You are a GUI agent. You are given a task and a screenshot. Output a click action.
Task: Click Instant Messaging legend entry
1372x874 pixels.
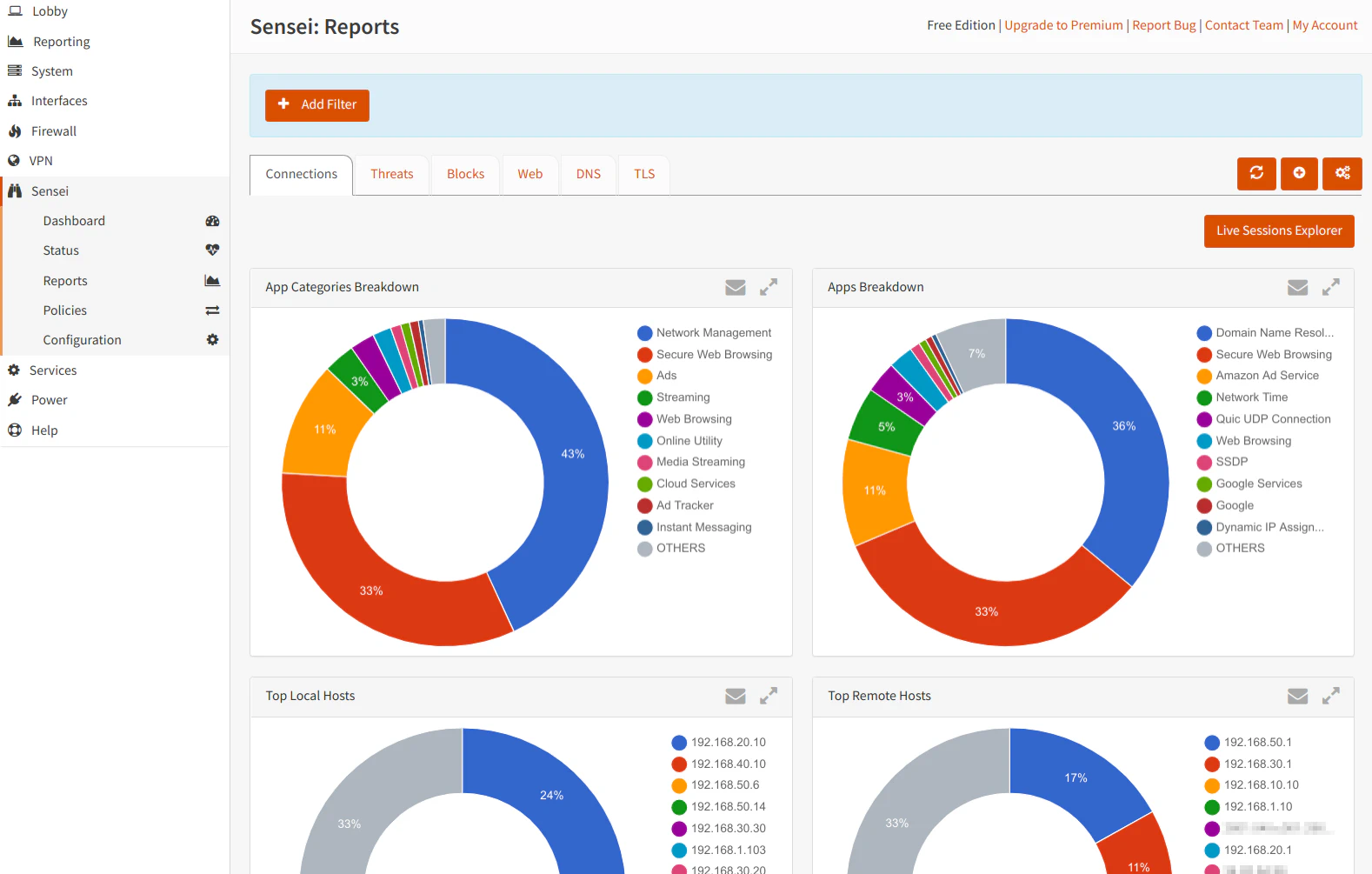click(x=703, y=527)
